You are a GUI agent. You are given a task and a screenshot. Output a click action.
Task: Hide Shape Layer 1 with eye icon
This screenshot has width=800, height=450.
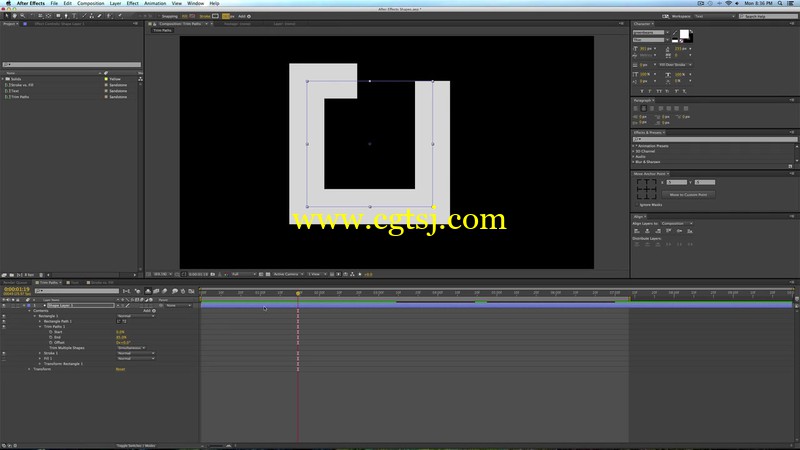coord(4,305)
